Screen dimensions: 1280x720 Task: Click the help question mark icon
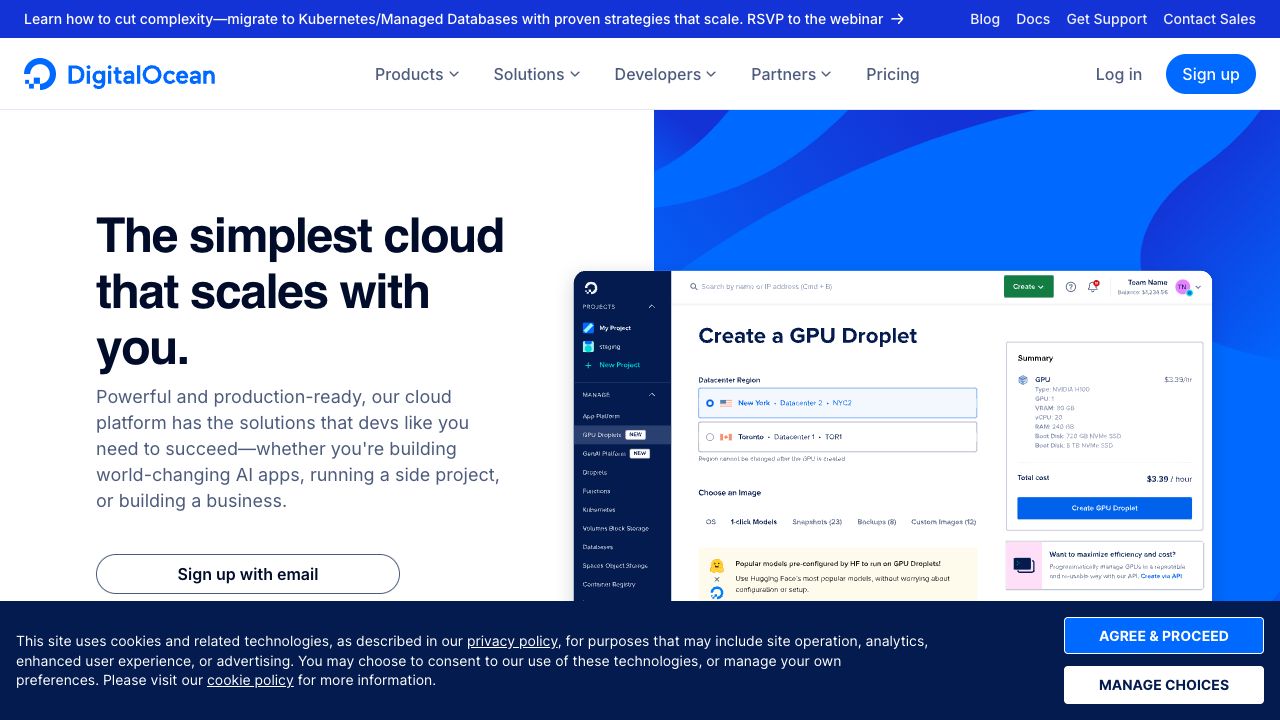point(1070,287)
